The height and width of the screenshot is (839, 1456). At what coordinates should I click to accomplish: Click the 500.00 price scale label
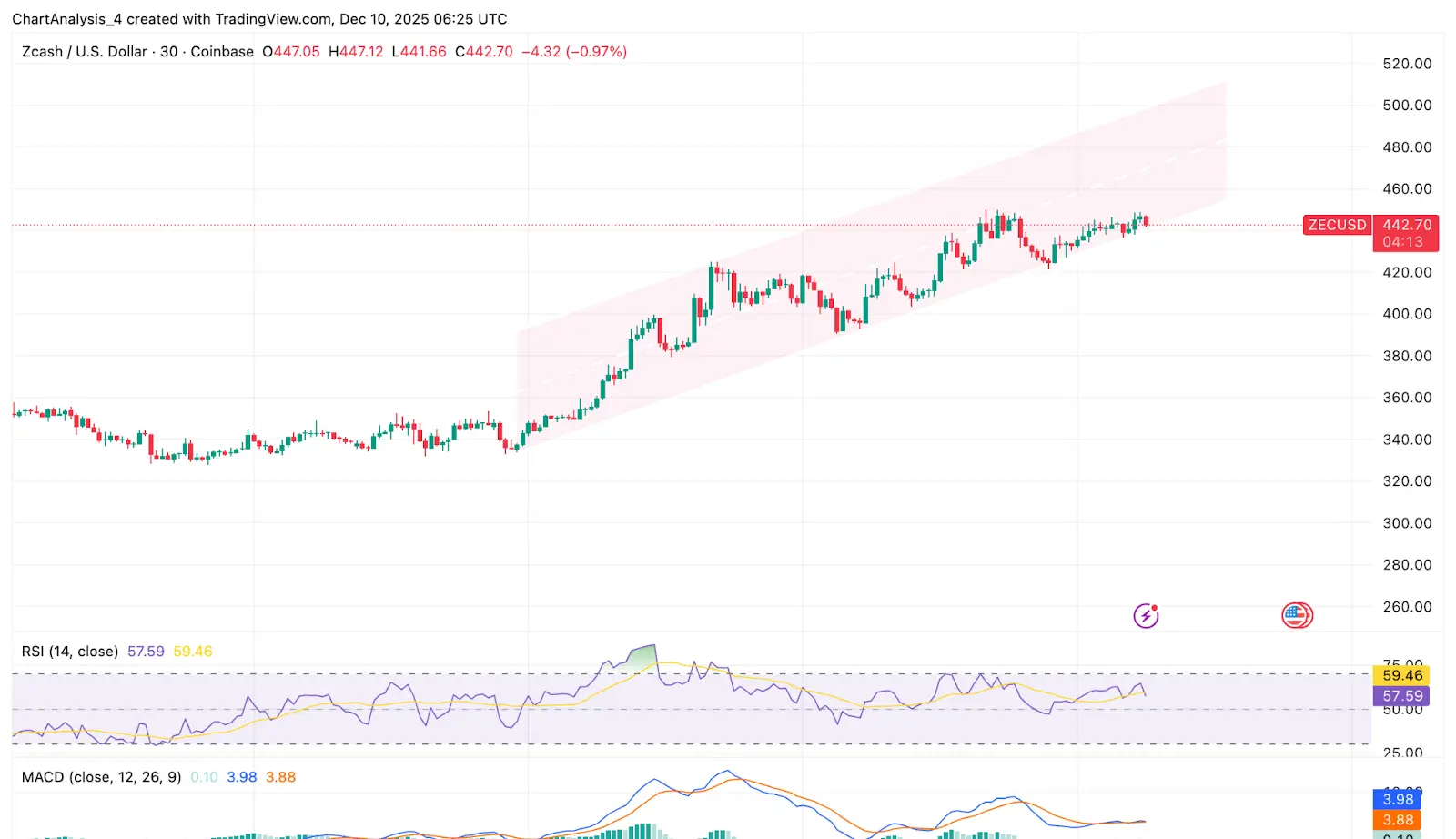click(1407, 106)
